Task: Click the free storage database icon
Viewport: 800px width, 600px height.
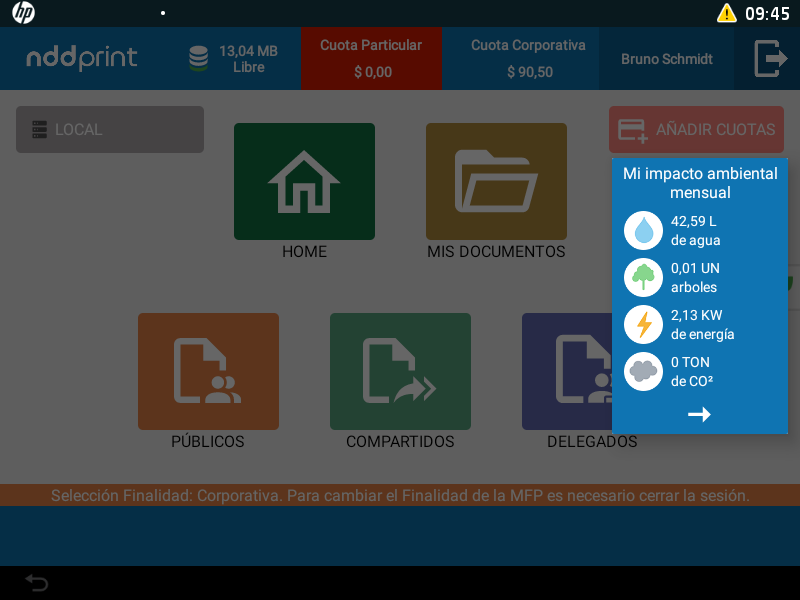Action: (x=199, y=58)
